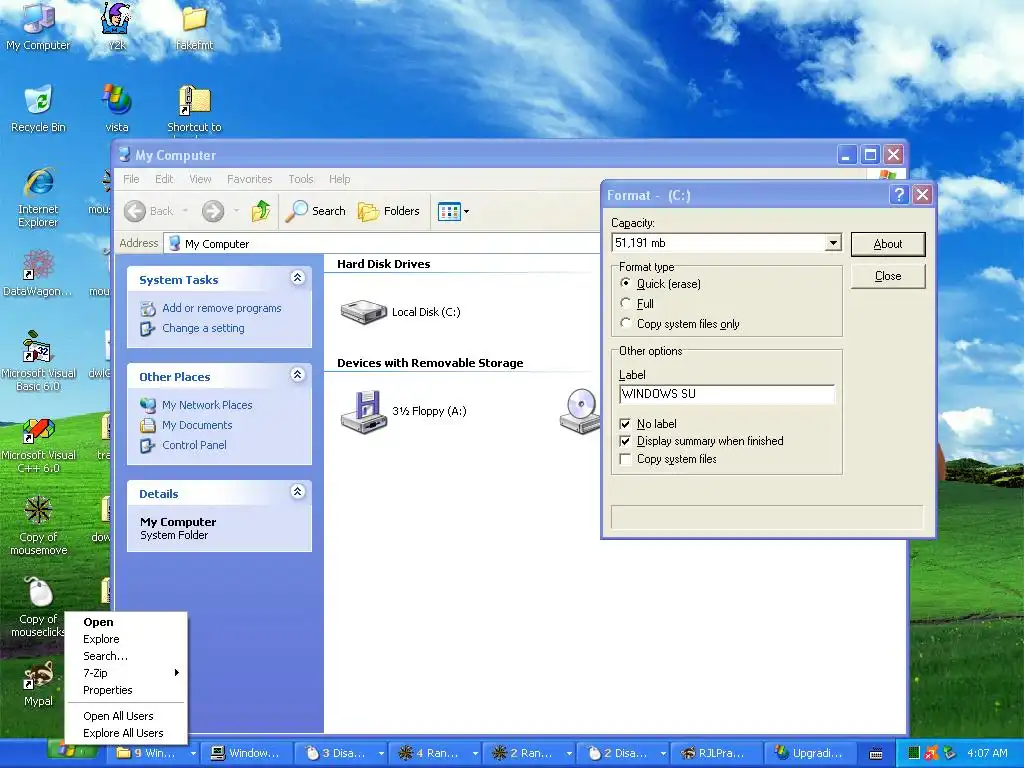Open Forward button history dropdown arrow
The width and height of the screenshot is (1024, 768).
[236, 211]
